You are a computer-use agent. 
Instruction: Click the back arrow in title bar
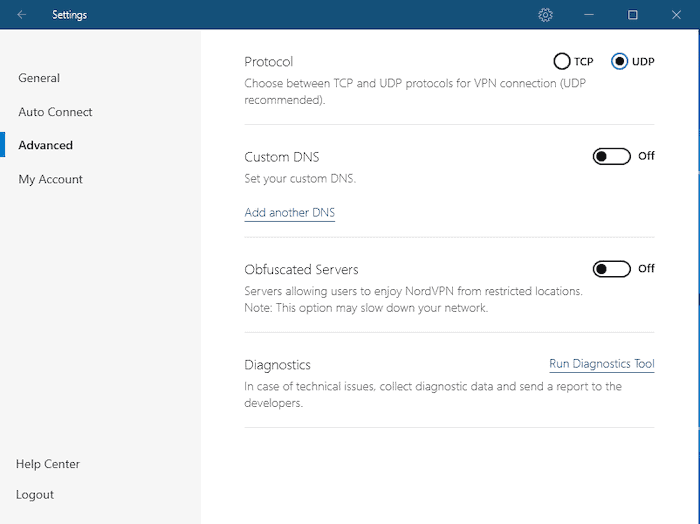[x=22, y=15]
